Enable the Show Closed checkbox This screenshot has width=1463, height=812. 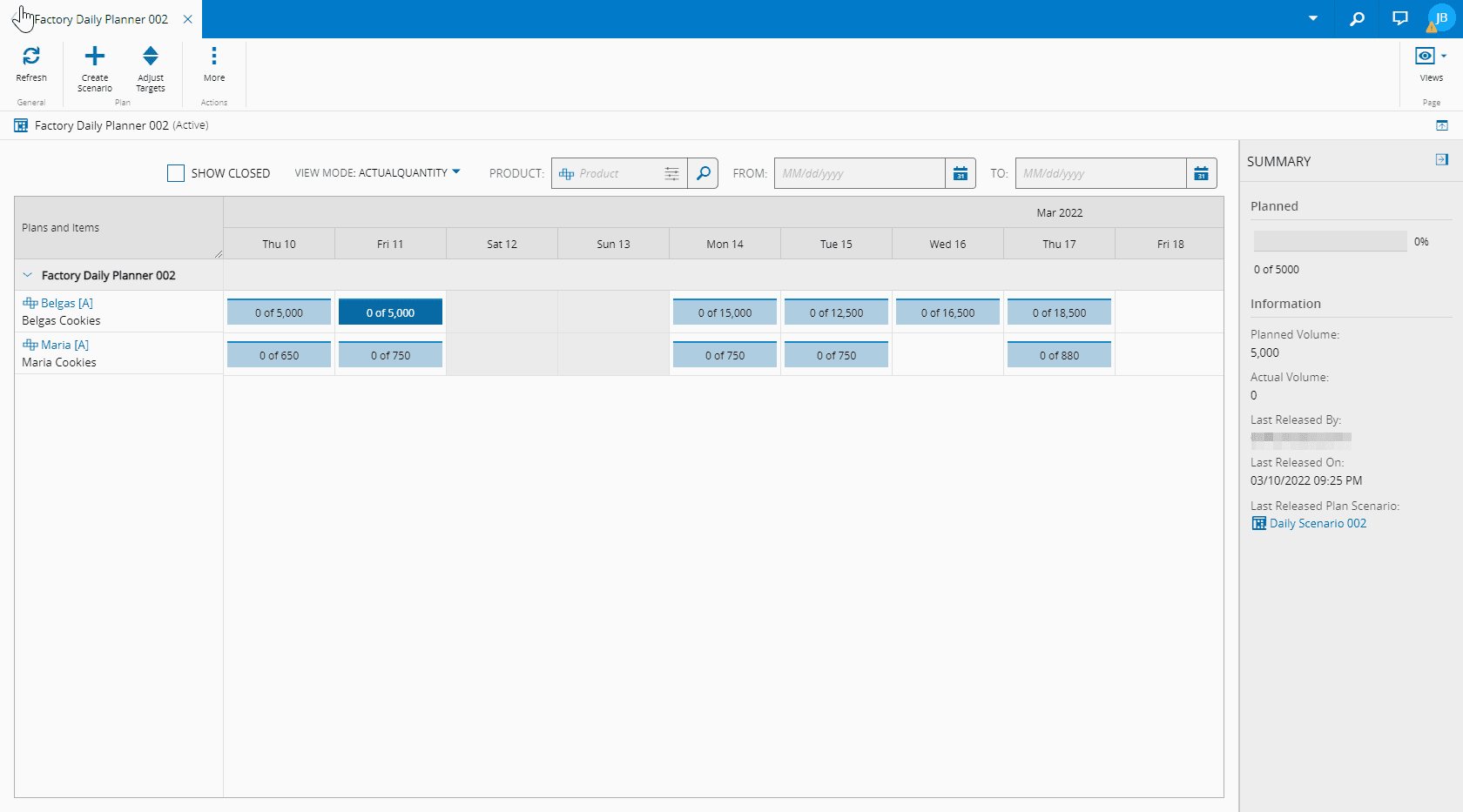(x=176, y=173)
